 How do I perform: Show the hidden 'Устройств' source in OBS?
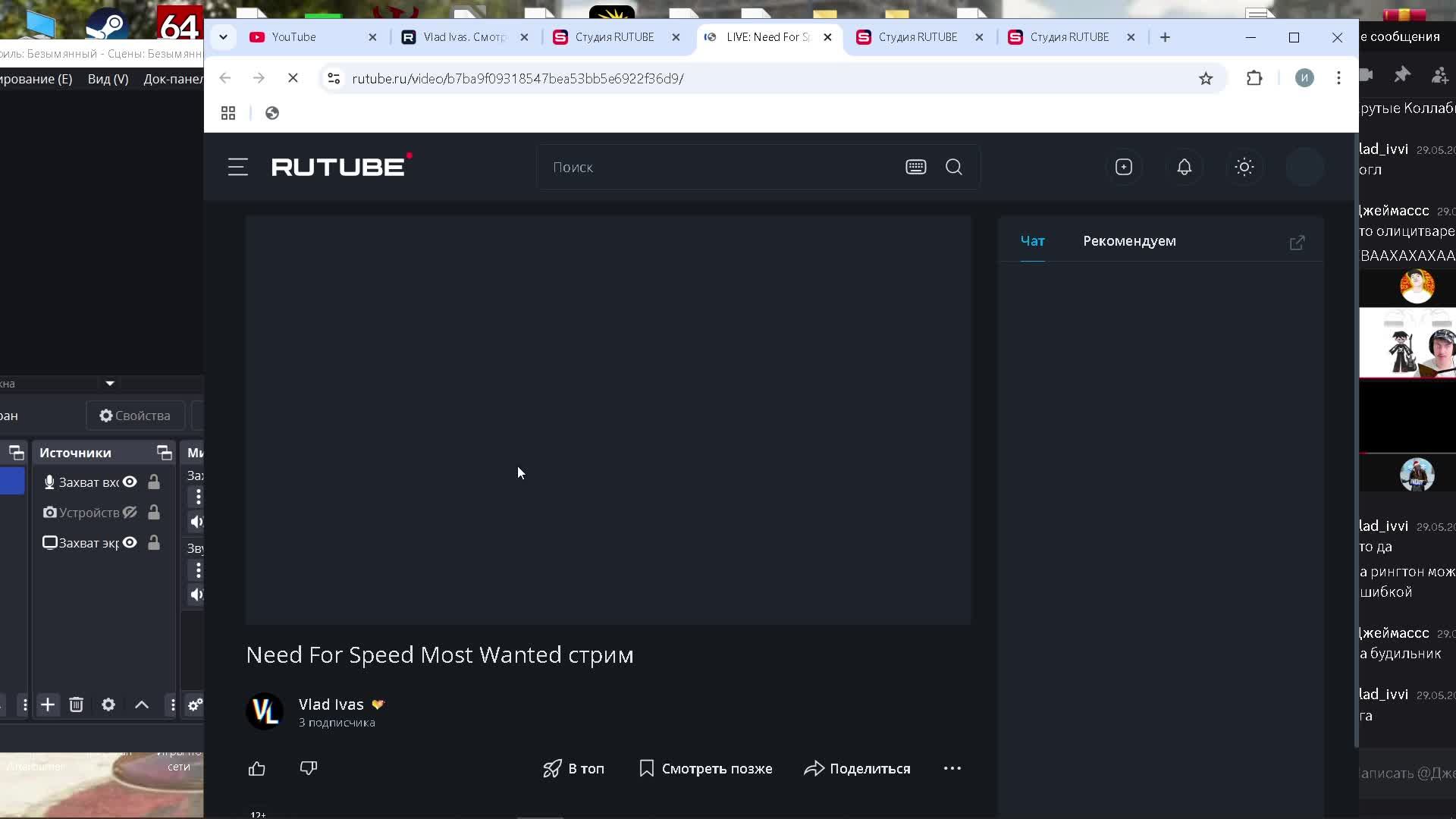[130, 512]
